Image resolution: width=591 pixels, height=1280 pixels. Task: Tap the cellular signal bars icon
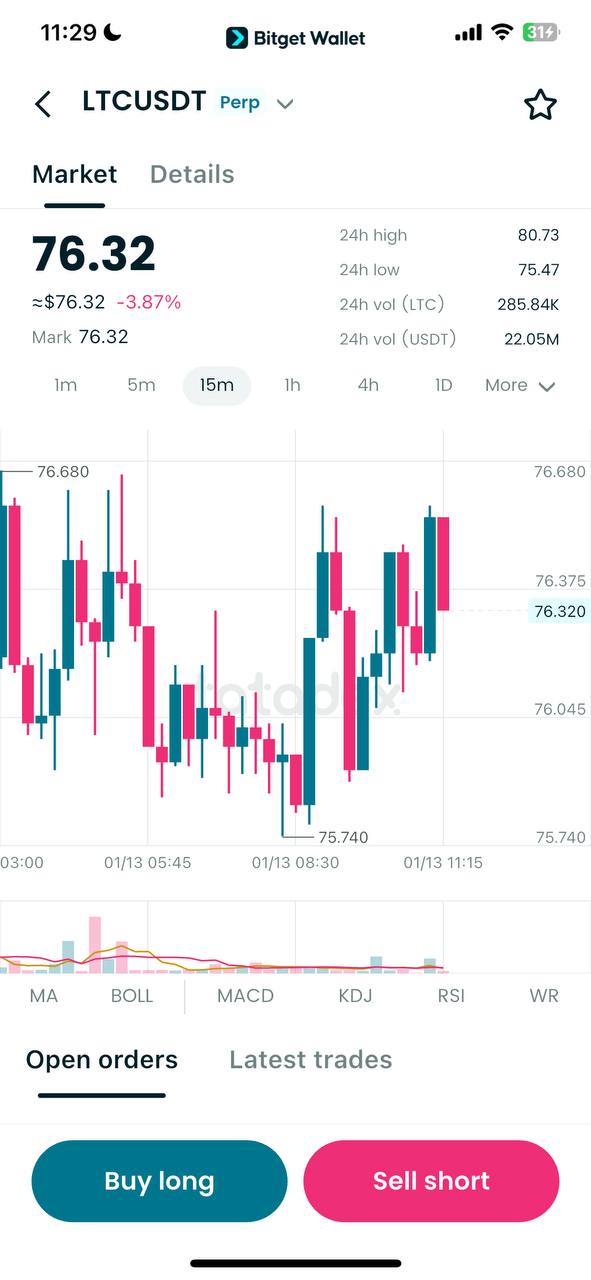[x=467, y=31]
